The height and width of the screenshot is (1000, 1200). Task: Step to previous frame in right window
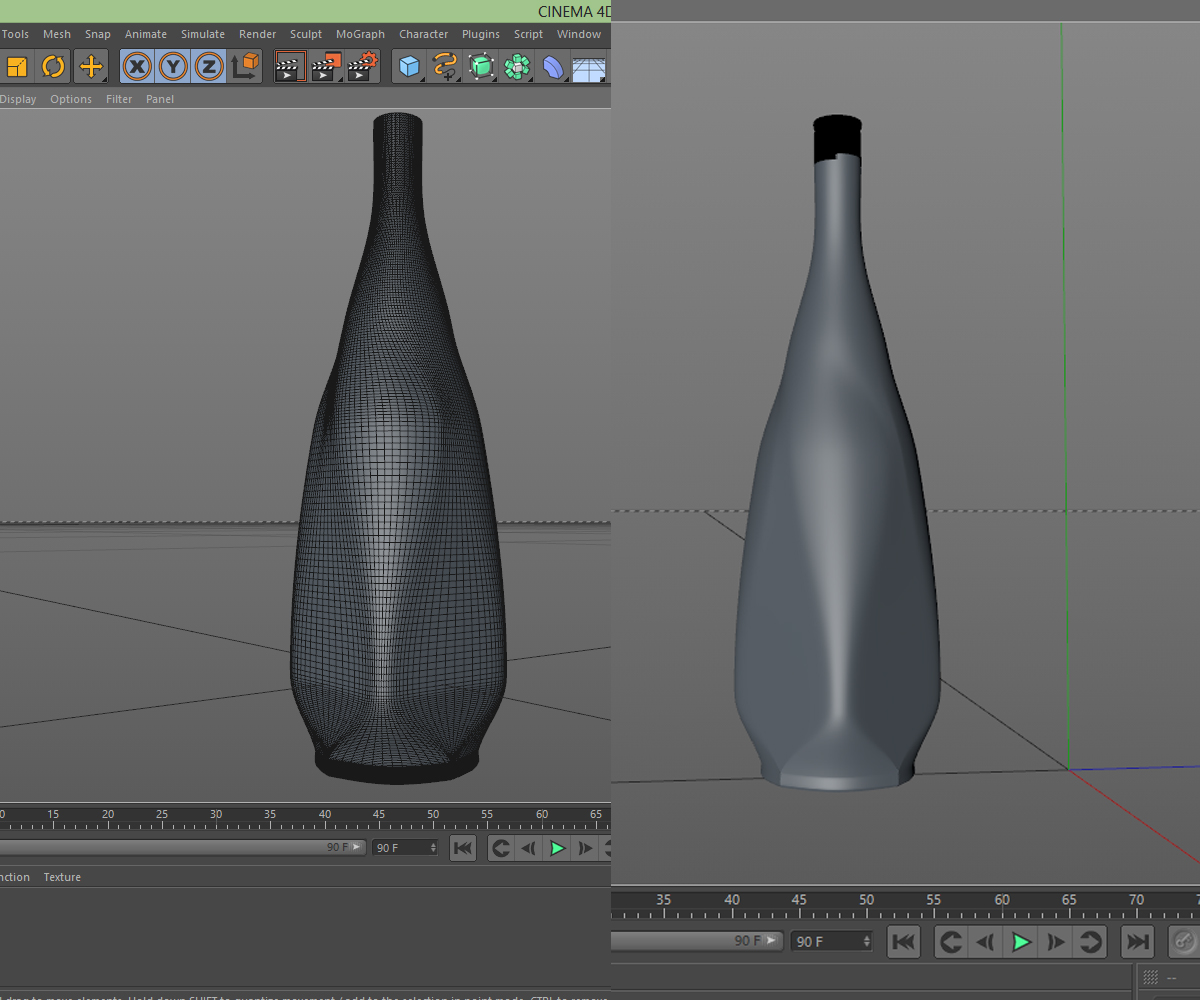[986, 942]
